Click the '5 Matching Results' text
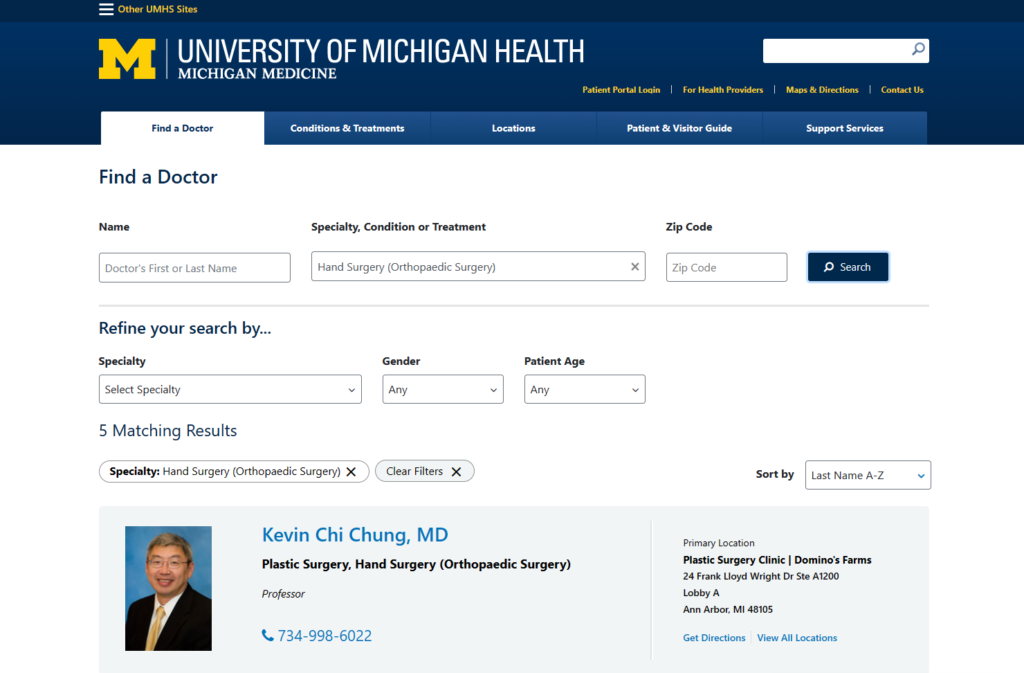The image size is (1024, 673). [168, 431]
